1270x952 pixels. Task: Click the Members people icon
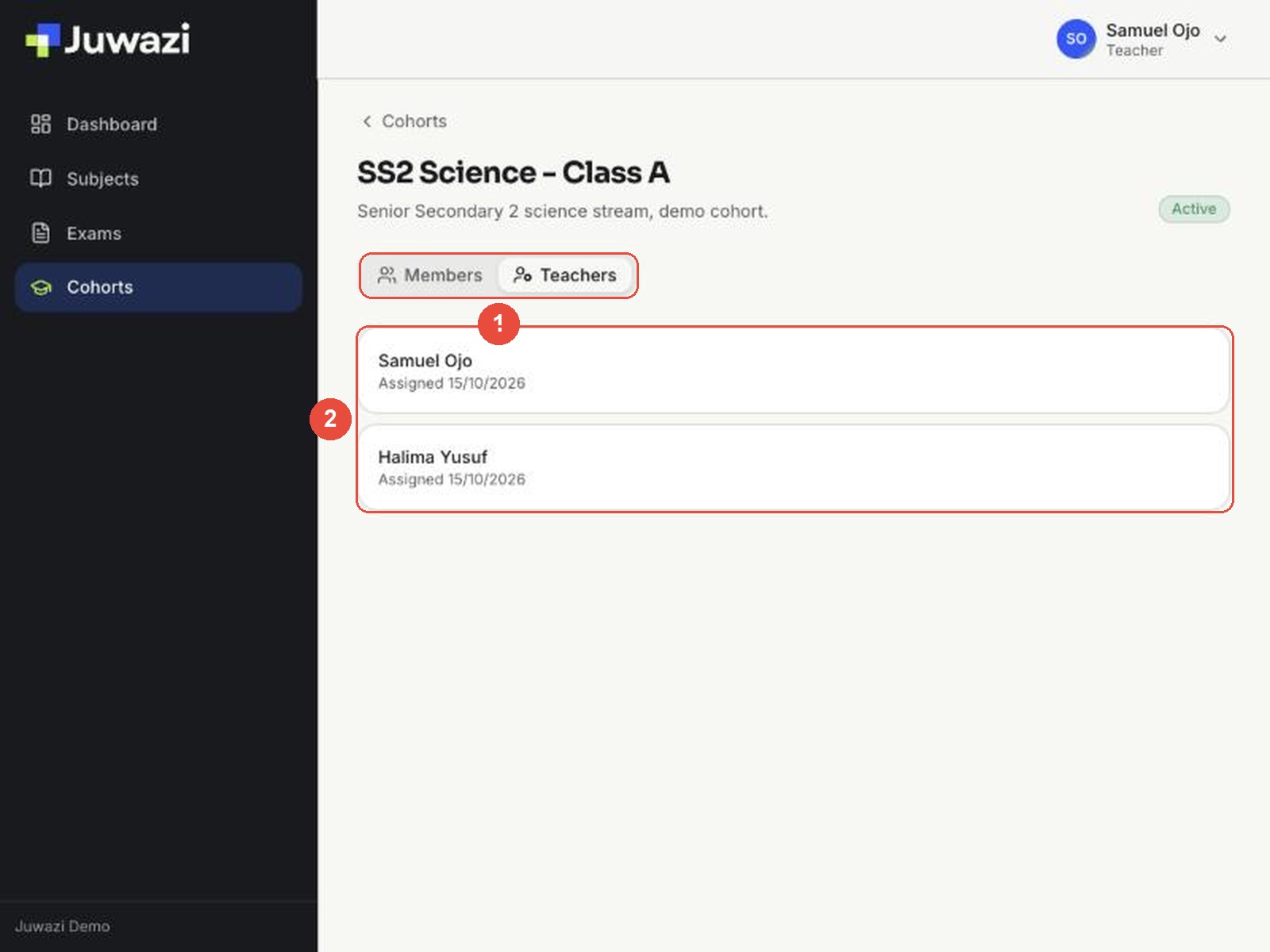[x=387, y=275]
